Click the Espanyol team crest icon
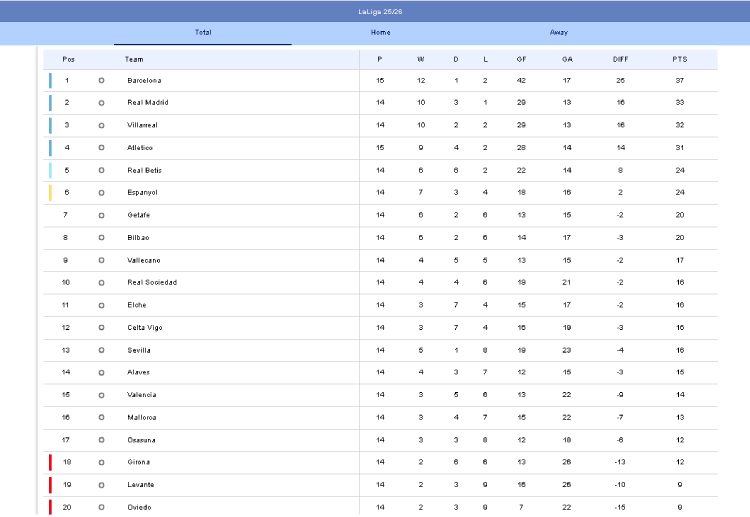This screenshot has height=517, width=750. pyautogui.click(x=101, y=193)
